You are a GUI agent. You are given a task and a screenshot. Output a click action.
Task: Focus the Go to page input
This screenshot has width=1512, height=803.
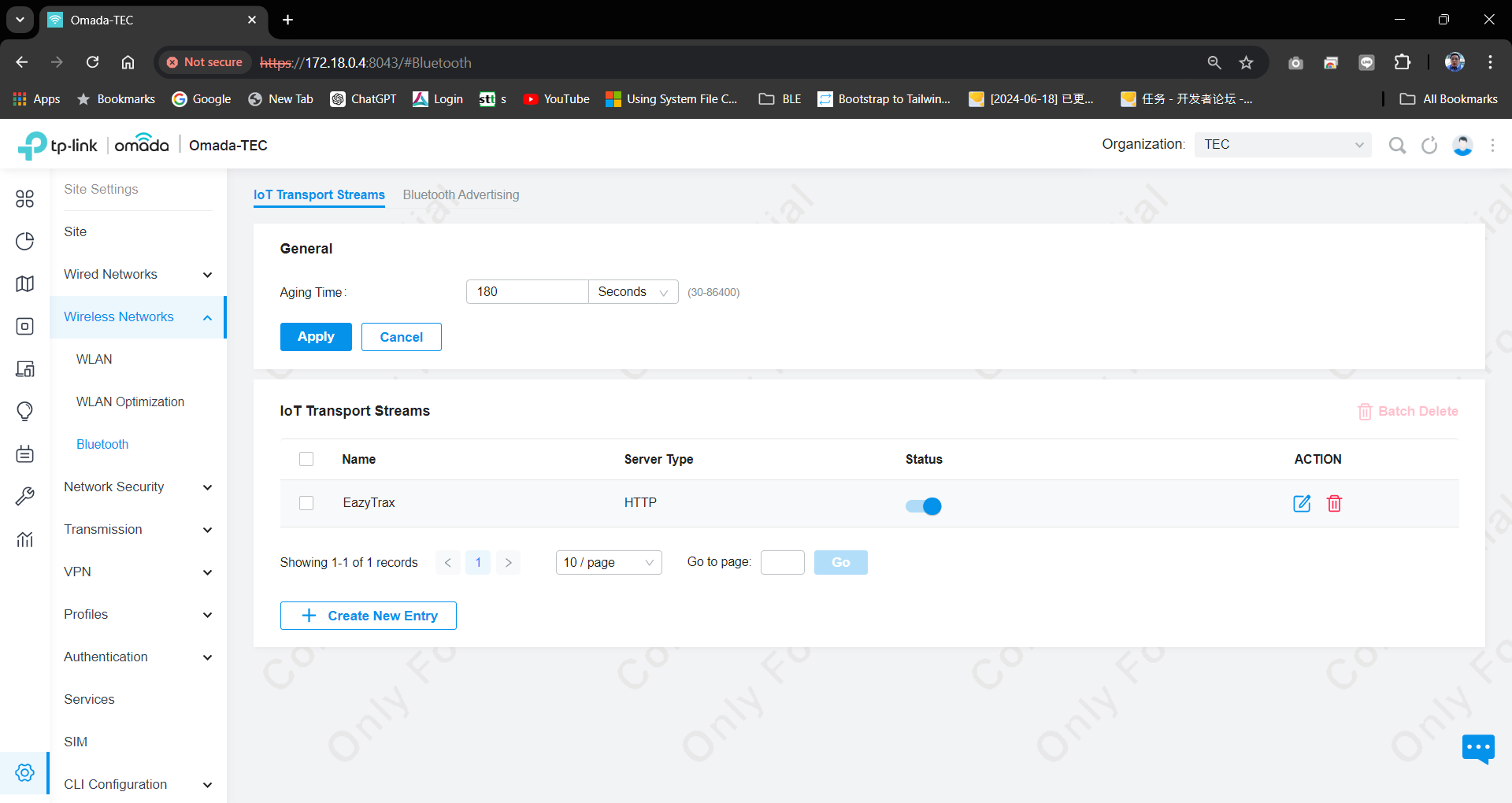pos(783,562)
